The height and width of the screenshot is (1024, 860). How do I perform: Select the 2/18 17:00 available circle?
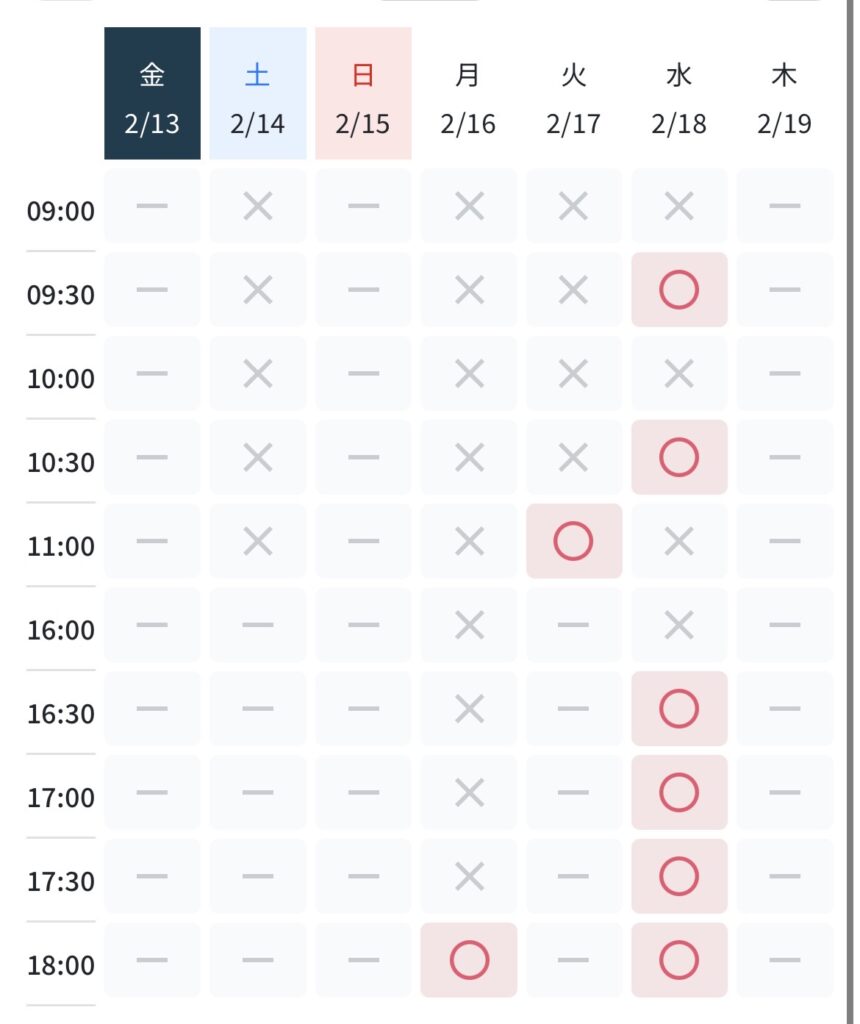[679, 793]
